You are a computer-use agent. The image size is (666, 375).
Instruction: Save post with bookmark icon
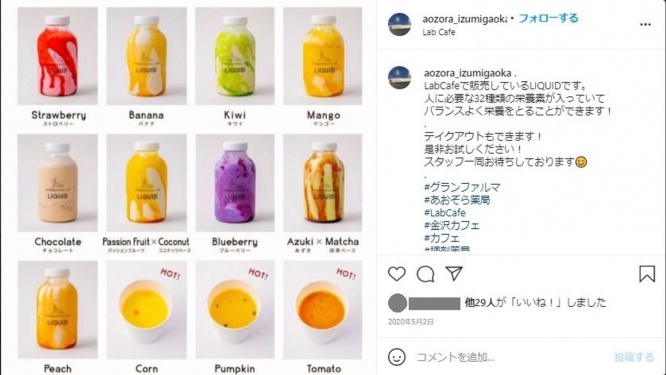pyautogui.click(x=647, y=274)
